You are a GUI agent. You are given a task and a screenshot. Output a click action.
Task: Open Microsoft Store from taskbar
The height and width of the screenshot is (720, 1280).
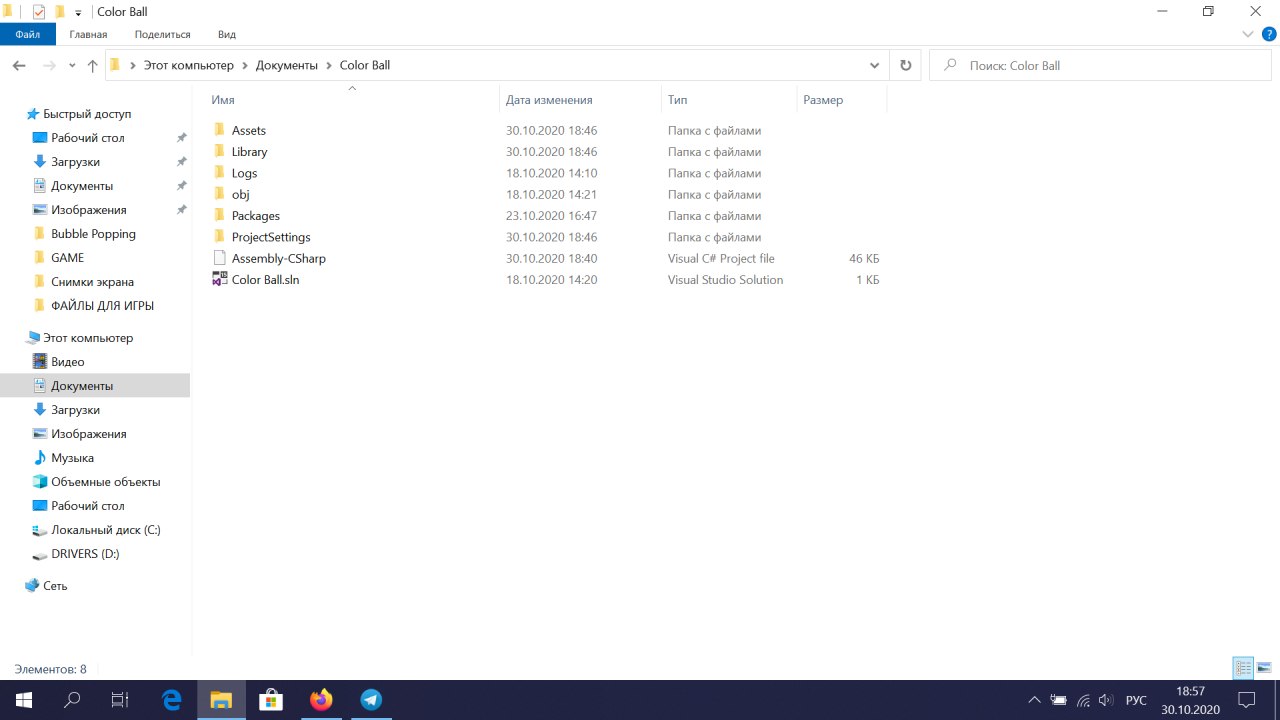[270, 700]
